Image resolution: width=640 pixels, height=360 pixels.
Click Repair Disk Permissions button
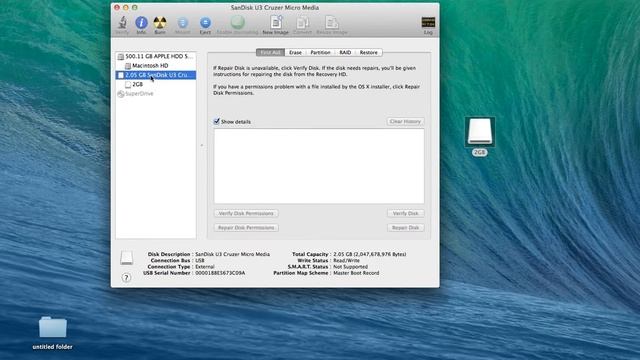(246, 228)
